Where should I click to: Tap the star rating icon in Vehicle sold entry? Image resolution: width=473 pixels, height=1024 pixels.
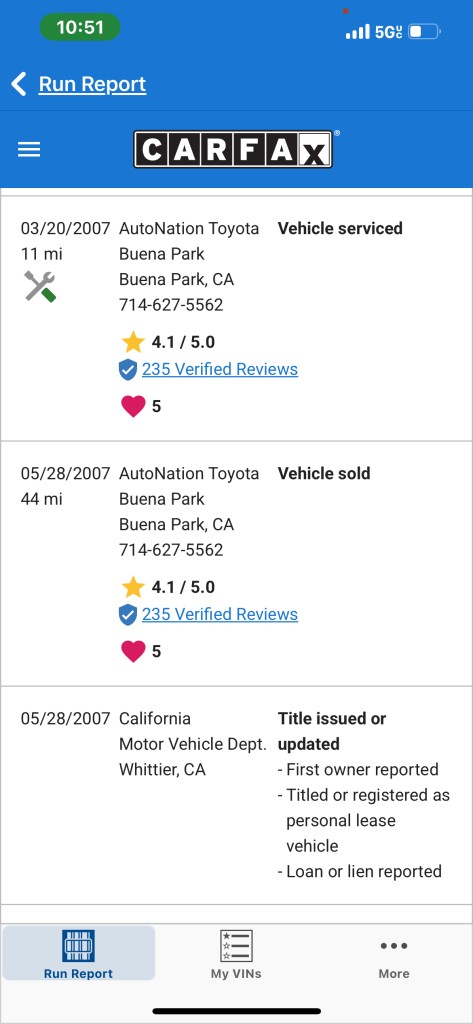tap(133, 587)
